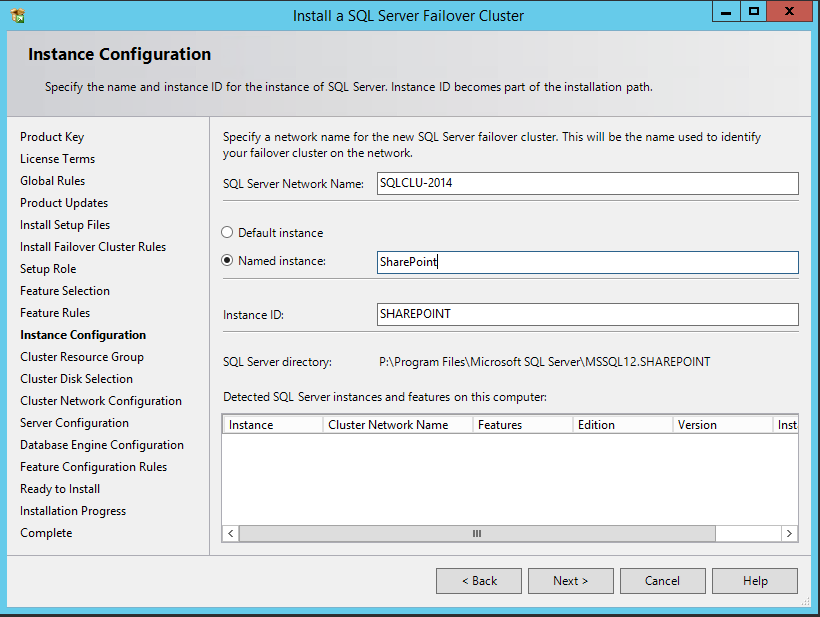
Task: Select the Complete step in sidebar
Action: [x=46, y=532]
